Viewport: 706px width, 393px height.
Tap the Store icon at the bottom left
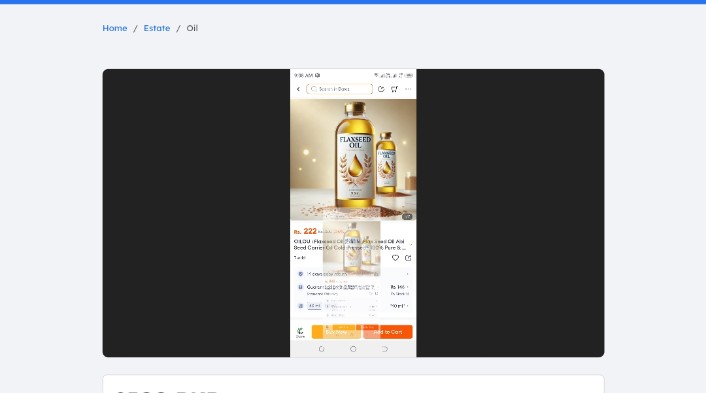point(300,333)
